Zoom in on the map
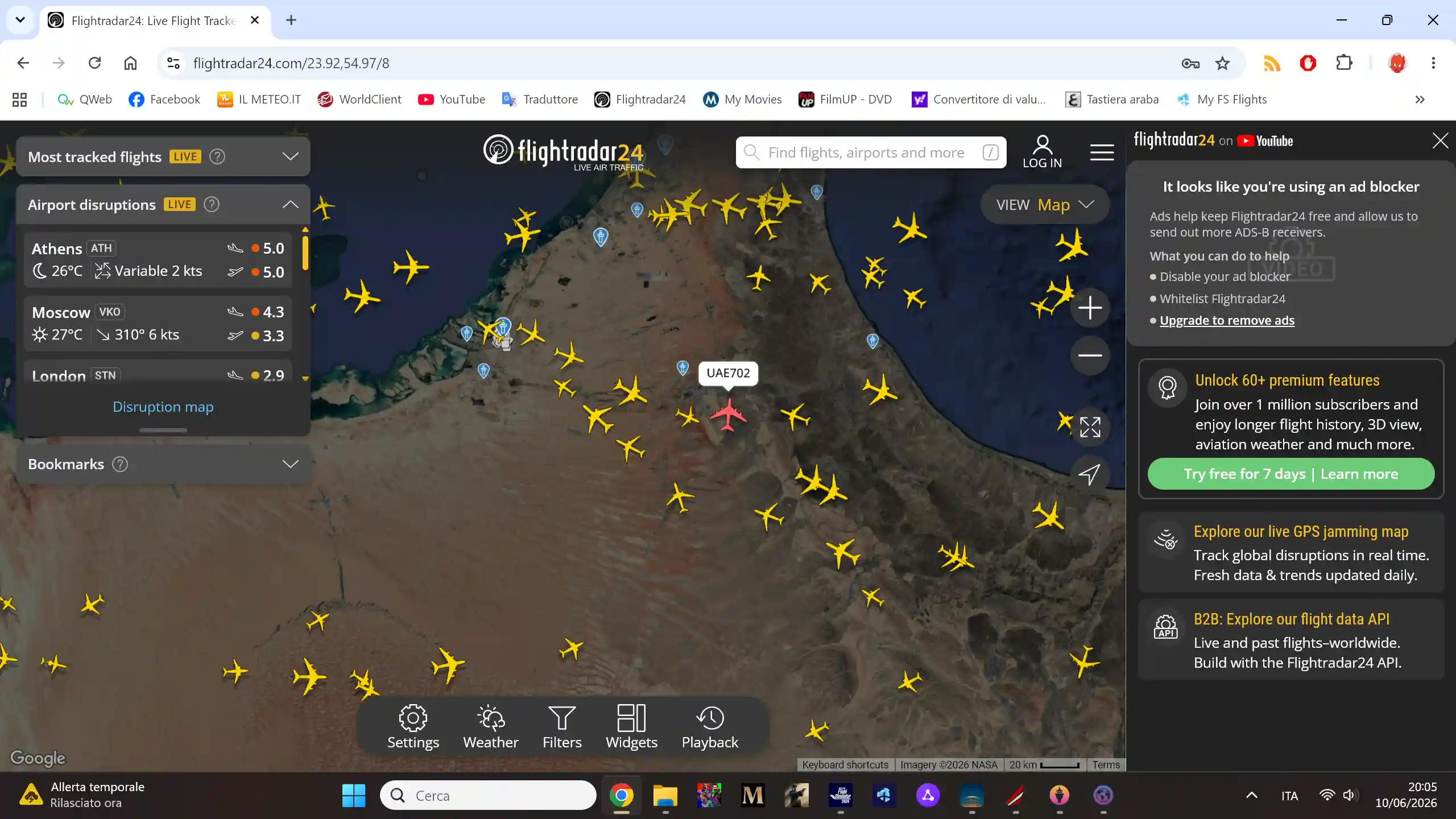 1090,308
